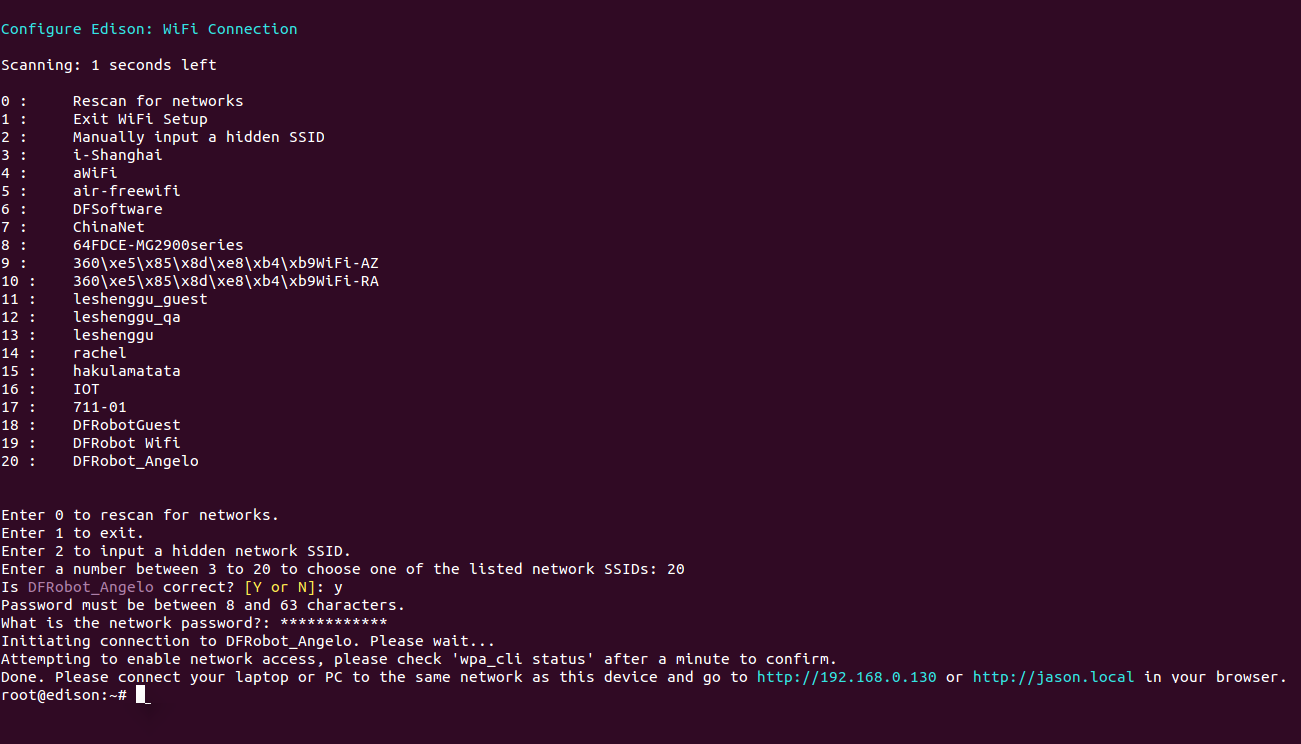This screenshot has height=744, width=1301.
Task: Select the i-Shanghai network entry
Action: click(117, 155)
